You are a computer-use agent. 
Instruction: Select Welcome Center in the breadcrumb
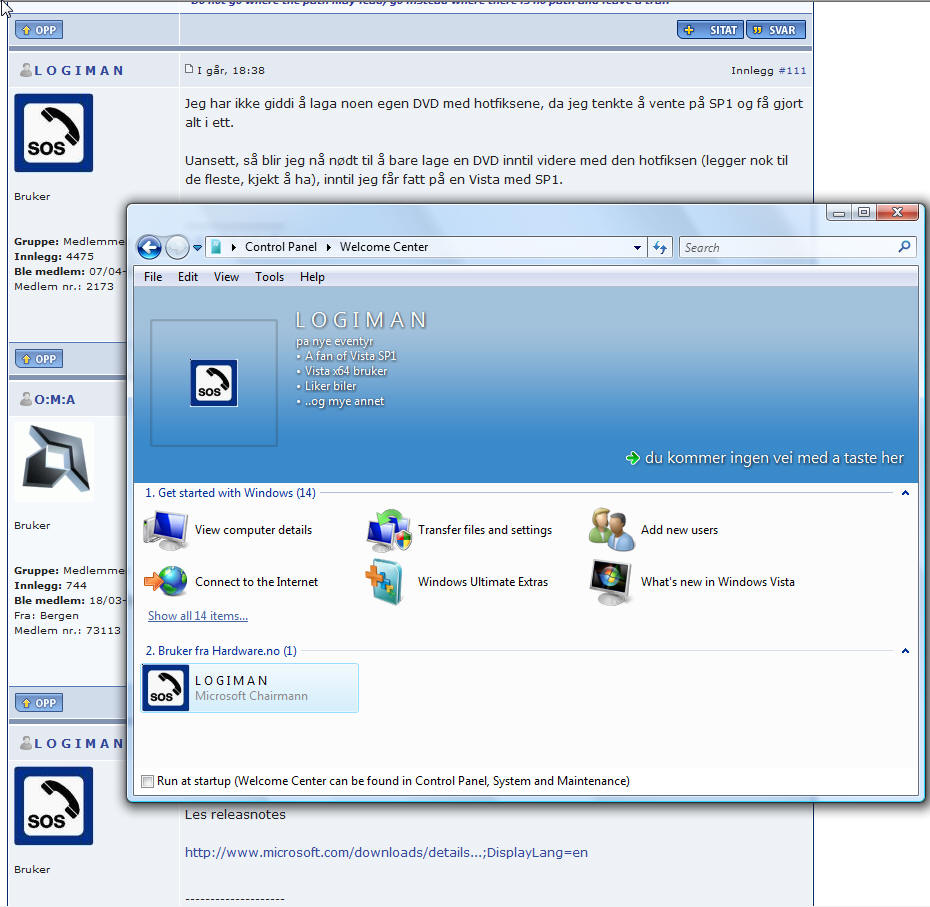tap(384, 247)
